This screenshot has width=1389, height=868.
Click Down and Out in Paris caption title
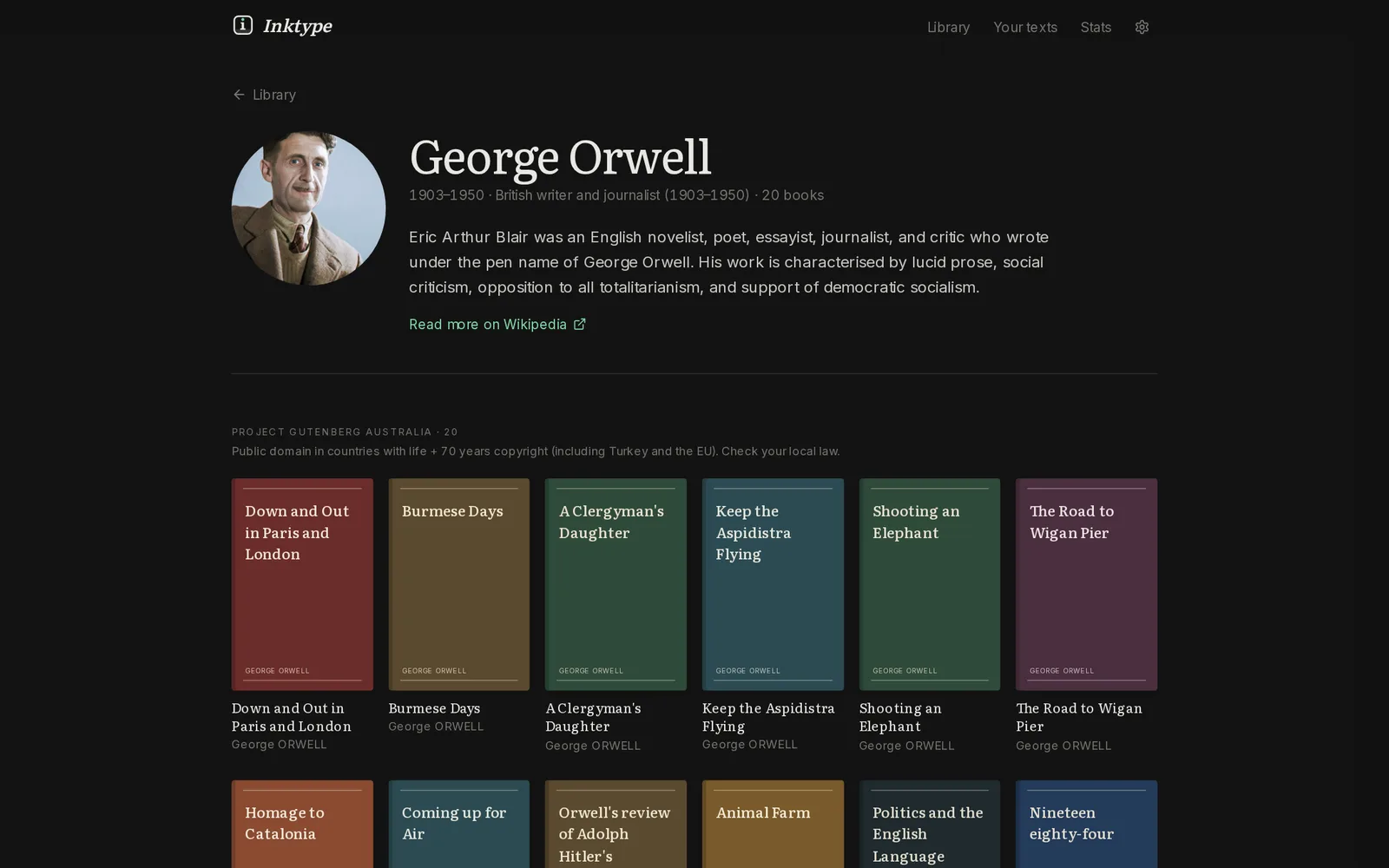click(292, 717)
